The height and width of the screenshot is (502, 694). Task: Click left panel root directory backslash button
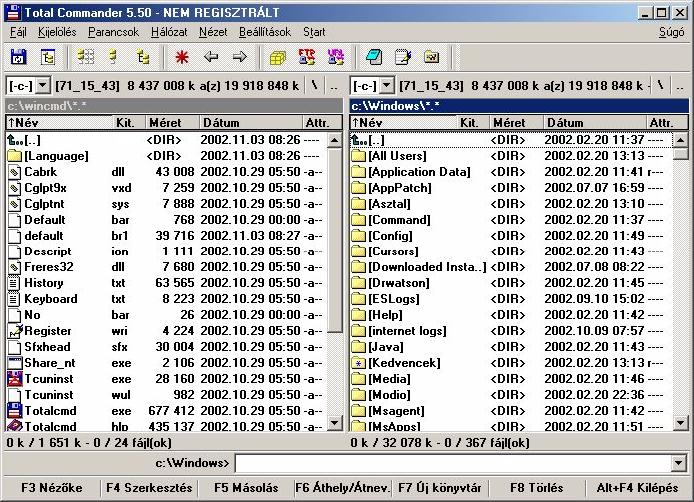[x=315, y=85]
